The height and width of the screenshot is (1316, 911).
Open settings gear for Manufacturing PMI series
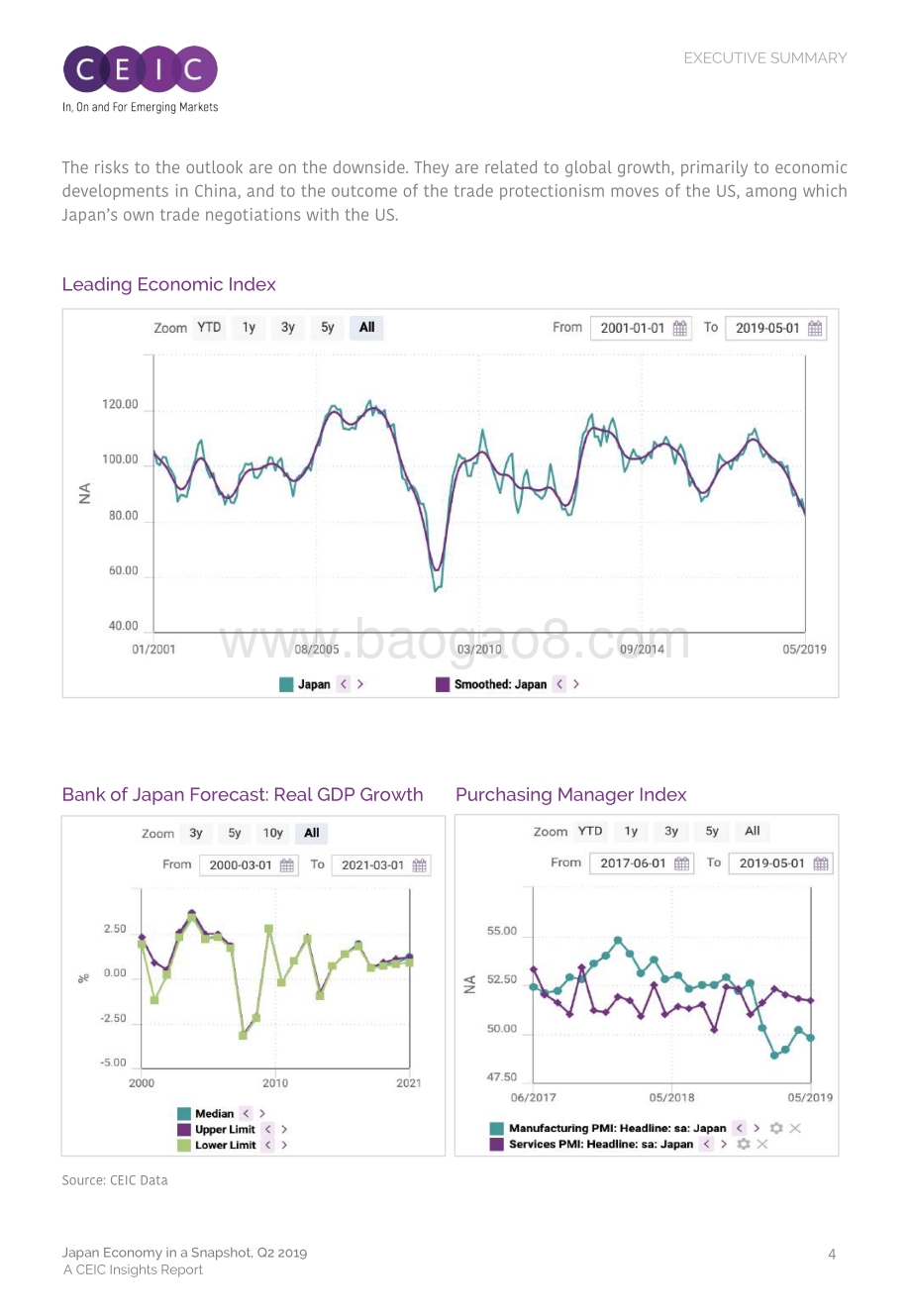click(776, 1128)
